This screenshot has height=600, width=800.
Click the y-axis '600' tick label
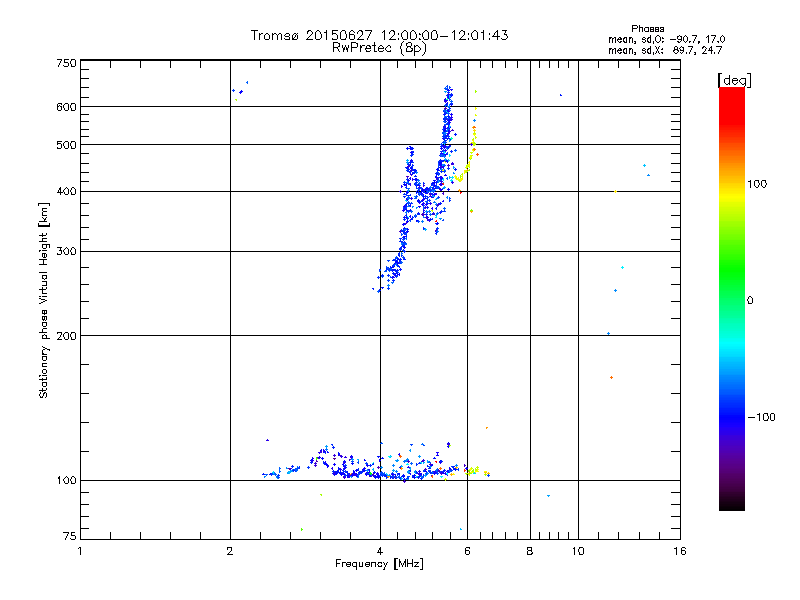[x=66, y=107]
